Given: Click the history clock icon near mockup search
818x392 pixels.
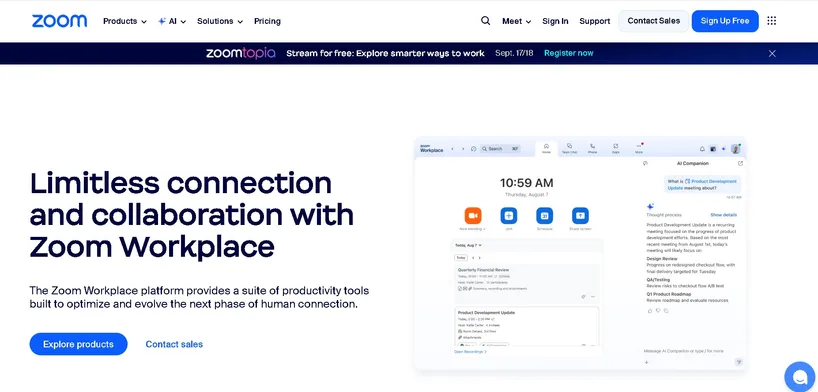Looking at the screenshot, I should click(x=474, y=149).
